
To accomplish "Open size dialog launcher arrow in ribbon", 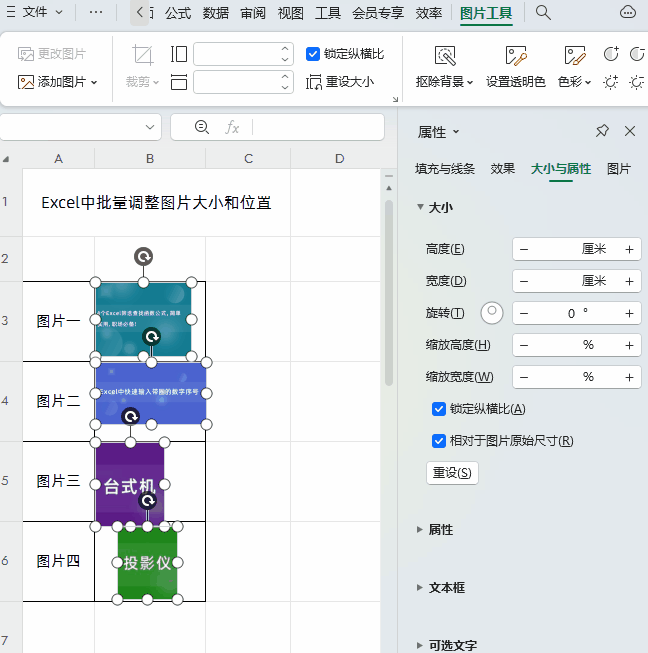I will point(395,99).
